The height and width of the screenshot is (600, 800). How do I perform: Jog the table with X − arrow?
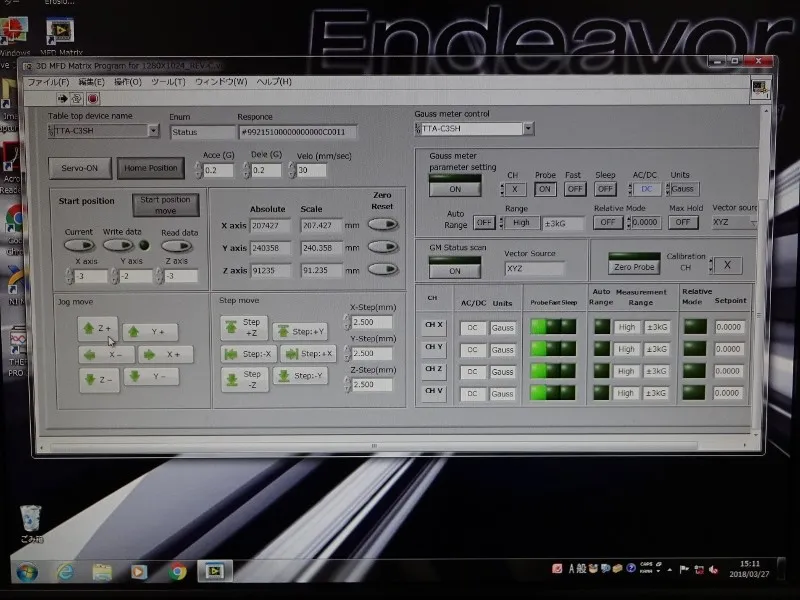pyautogui.click(x=107, y=355)
